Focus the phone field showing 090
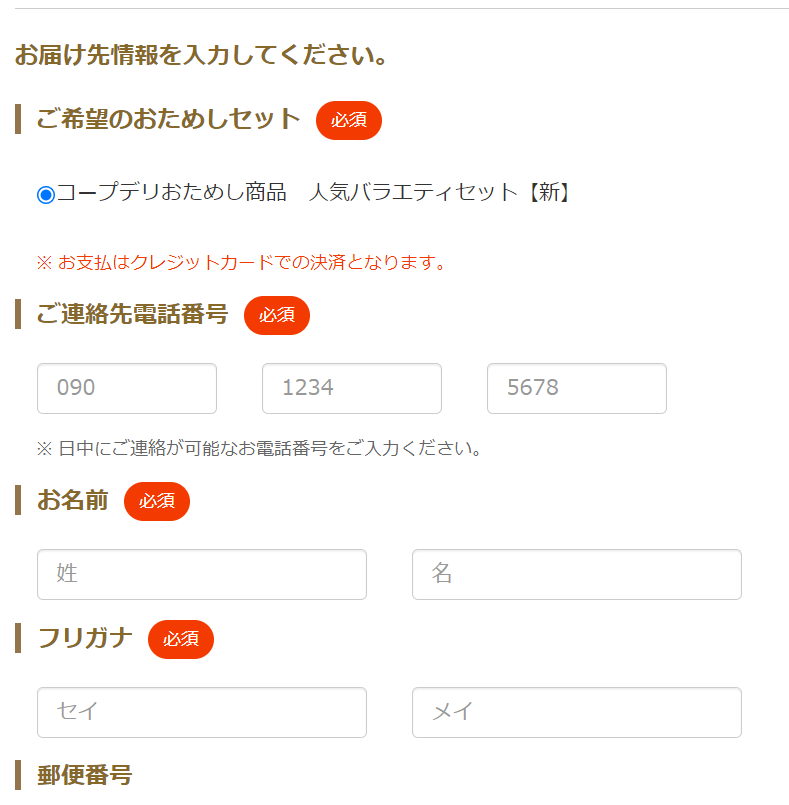The height and width of the screenshot is (805, 789). 127,388
